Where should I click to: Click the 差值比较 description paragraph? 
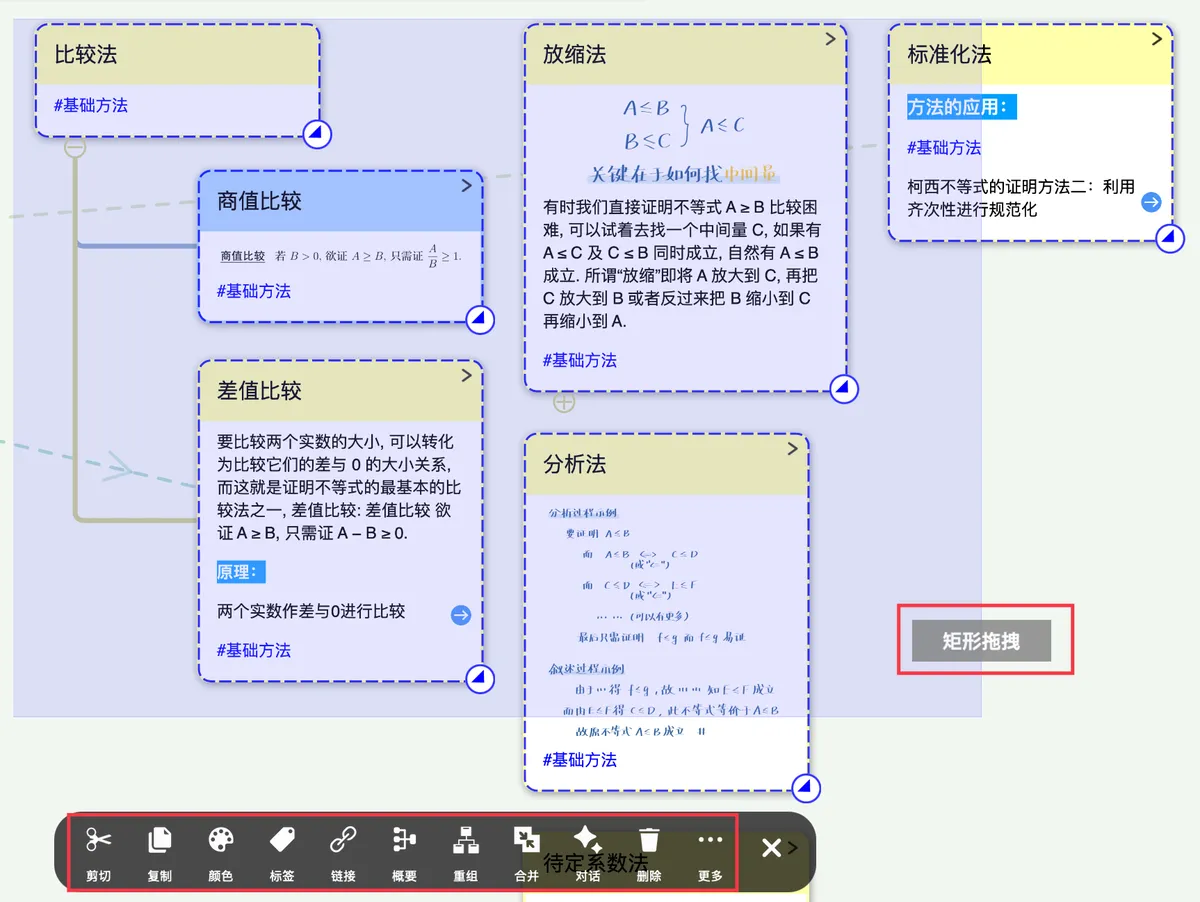tap(339, 487)
